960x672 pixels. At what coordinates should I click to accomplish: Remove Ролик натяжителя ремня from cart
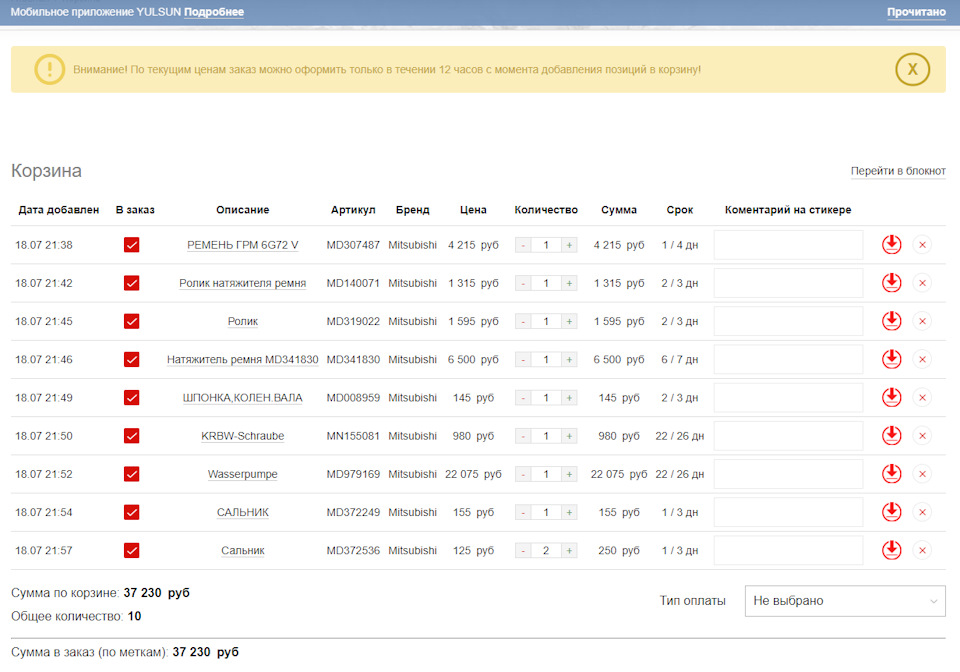pos(922,283)
